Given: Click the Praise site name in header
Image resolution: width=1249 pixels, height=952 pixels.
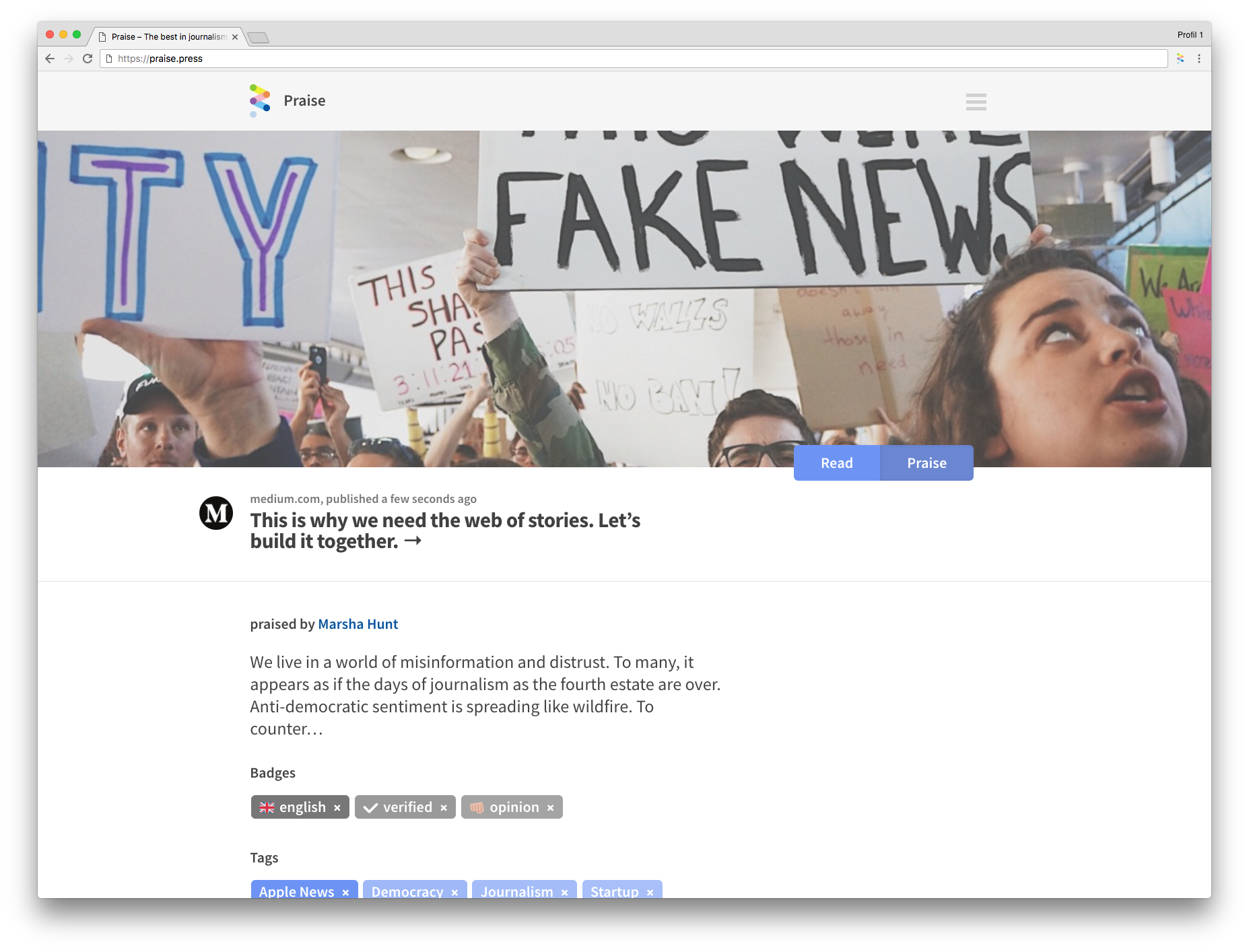Looking at the screenshot, I should [x=304, y=101].
